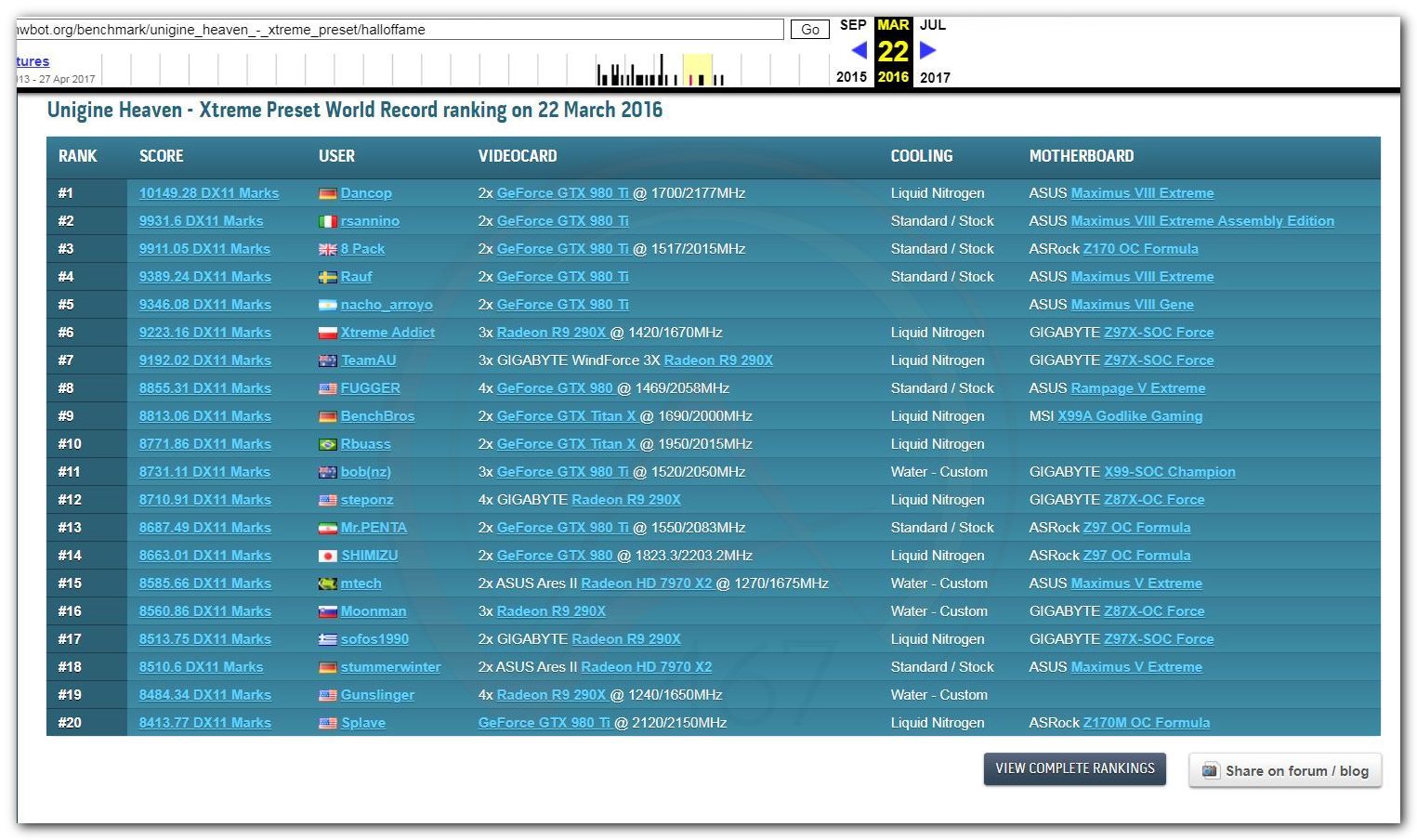
Task: Click the US flag next to steponz
Action: (327, 500)
